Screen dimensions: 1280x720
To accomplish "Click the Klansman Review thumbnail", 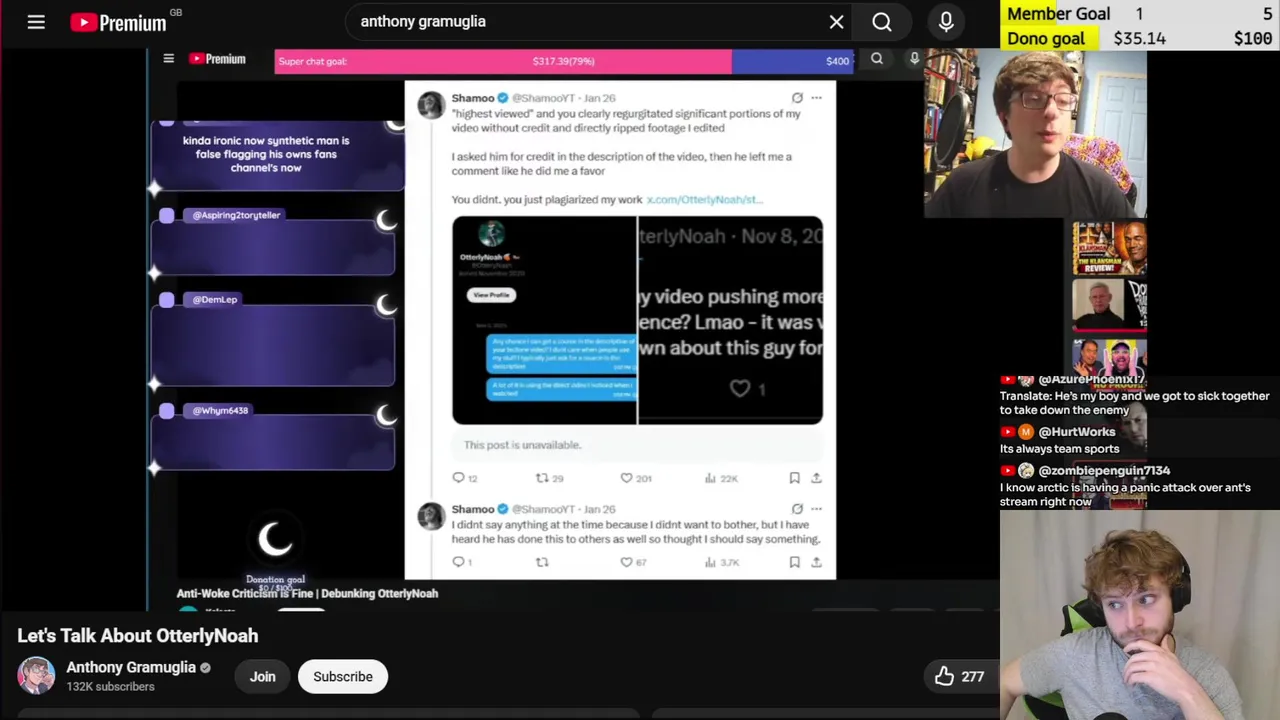I will click(x=1109, y=248).
